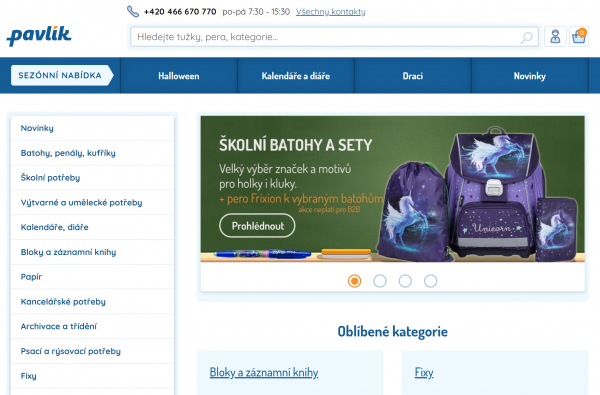Open the user account icon
This screenshot has height=395, width=600.
555,37
